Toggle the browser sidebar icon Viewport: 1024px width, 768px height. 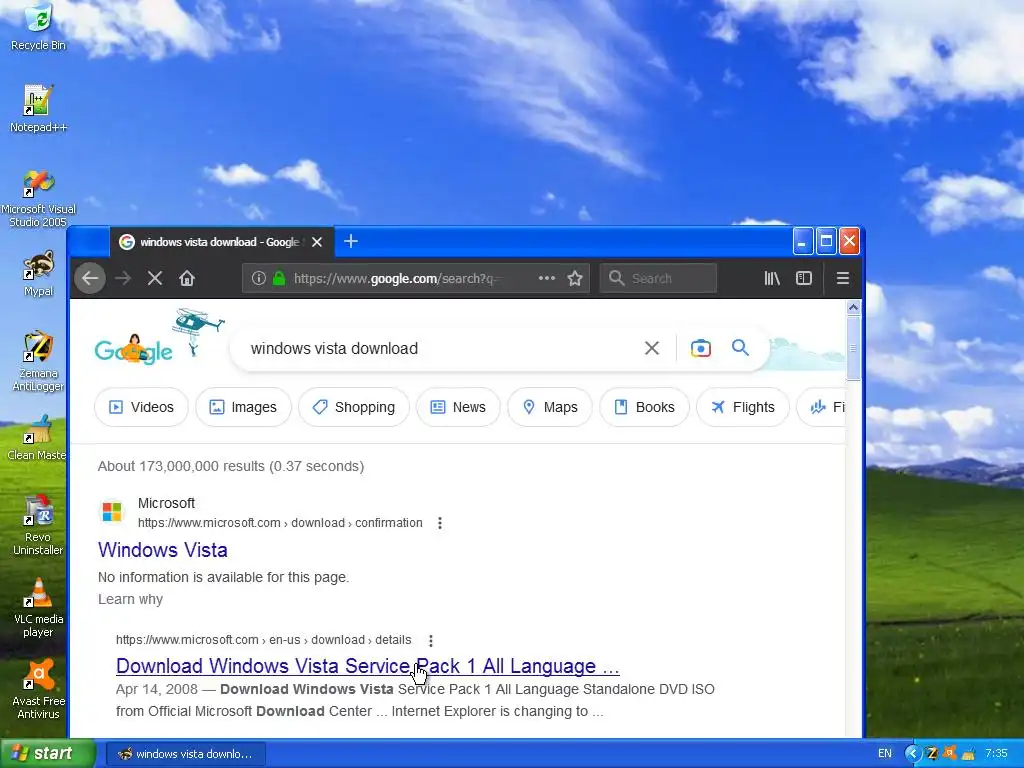804,278
